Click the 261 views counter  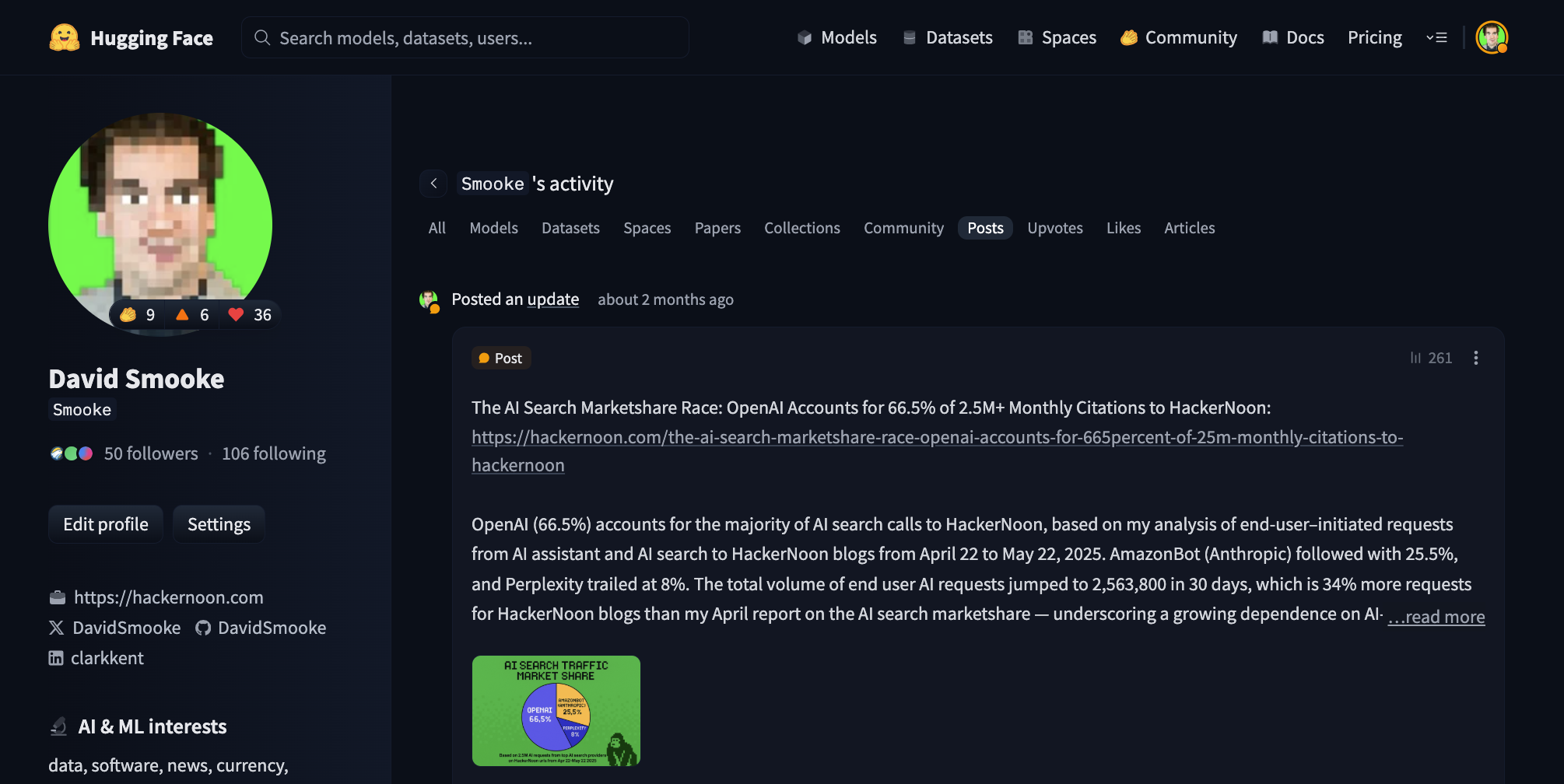[x=1431, y=358]
